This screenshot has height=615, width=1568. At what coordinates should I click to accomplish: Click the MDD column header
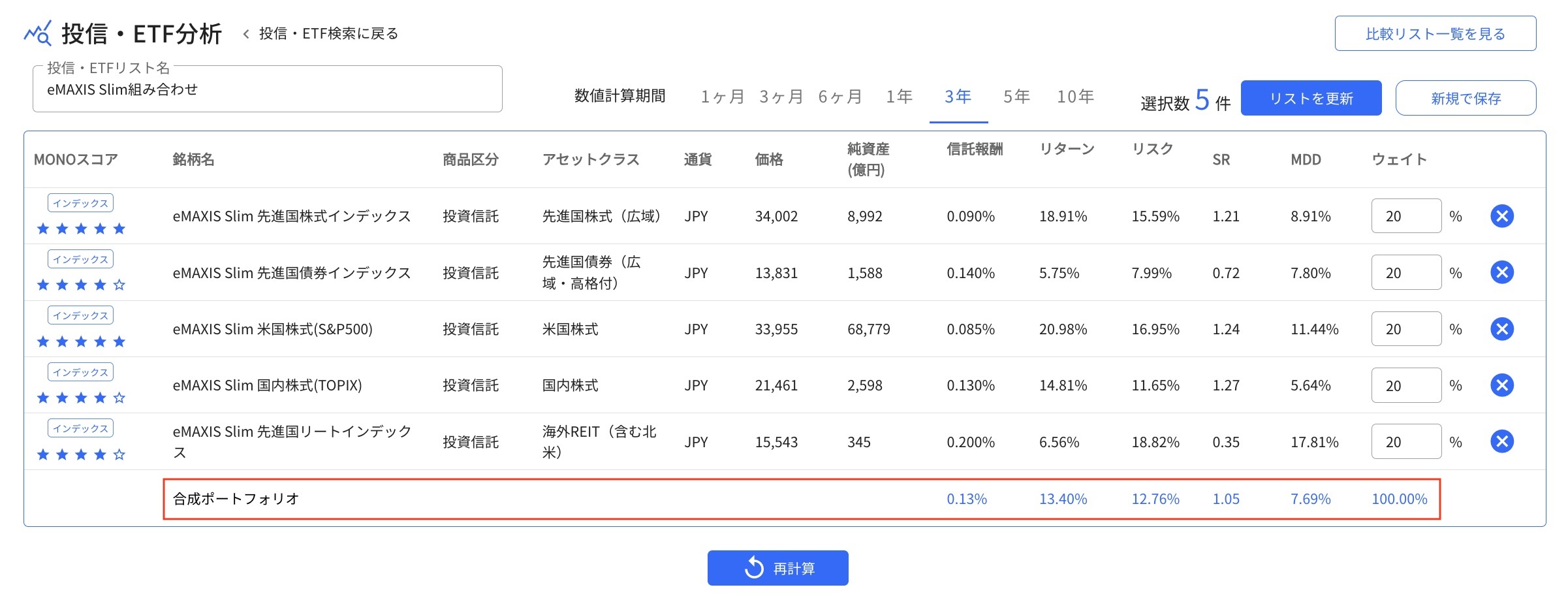tap(1306, 159)
